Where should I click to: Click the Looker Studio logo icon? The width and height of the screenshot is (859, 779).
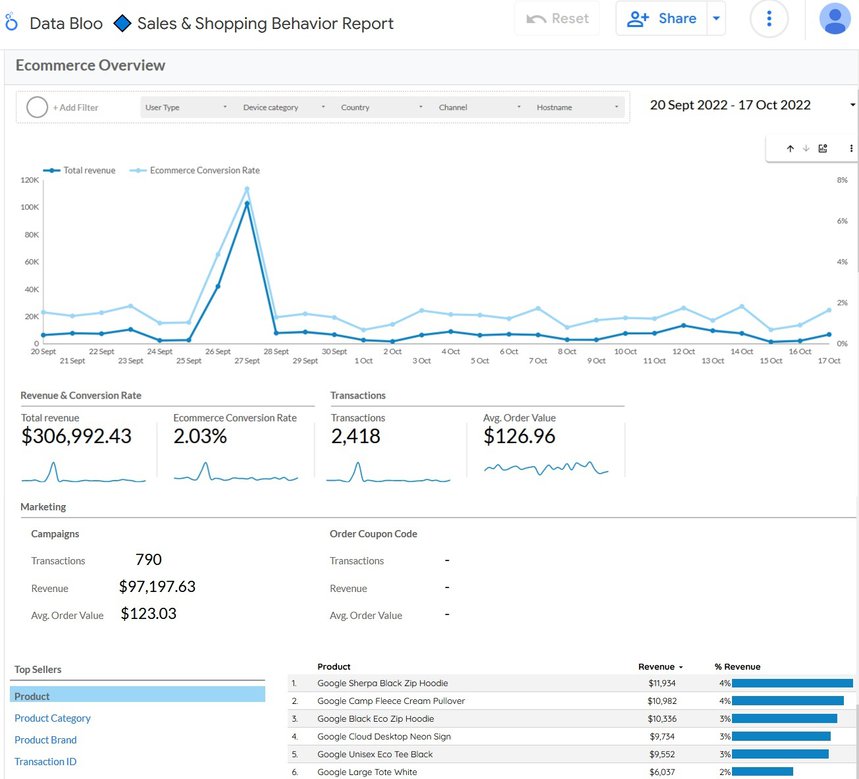[12, 22]
